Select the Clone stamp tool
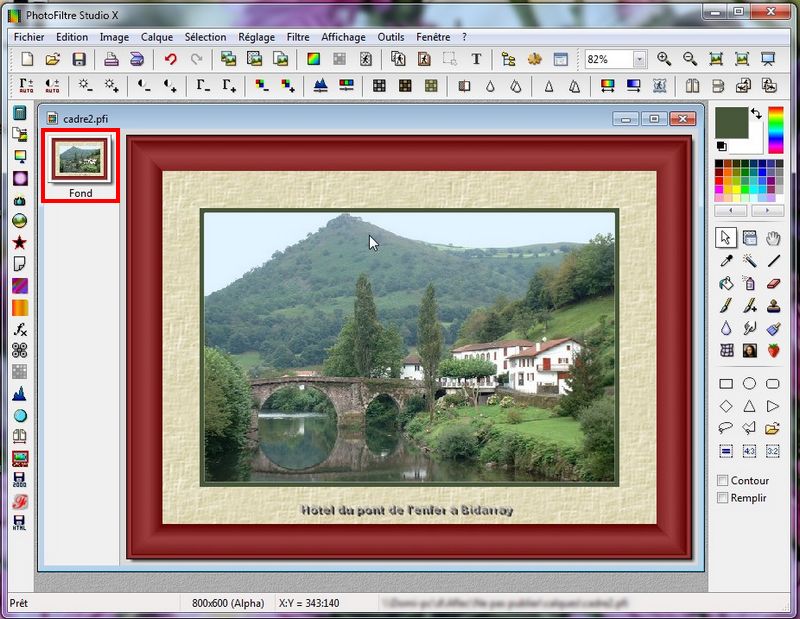This screenshot has width=800, height=619. (773, 305)
